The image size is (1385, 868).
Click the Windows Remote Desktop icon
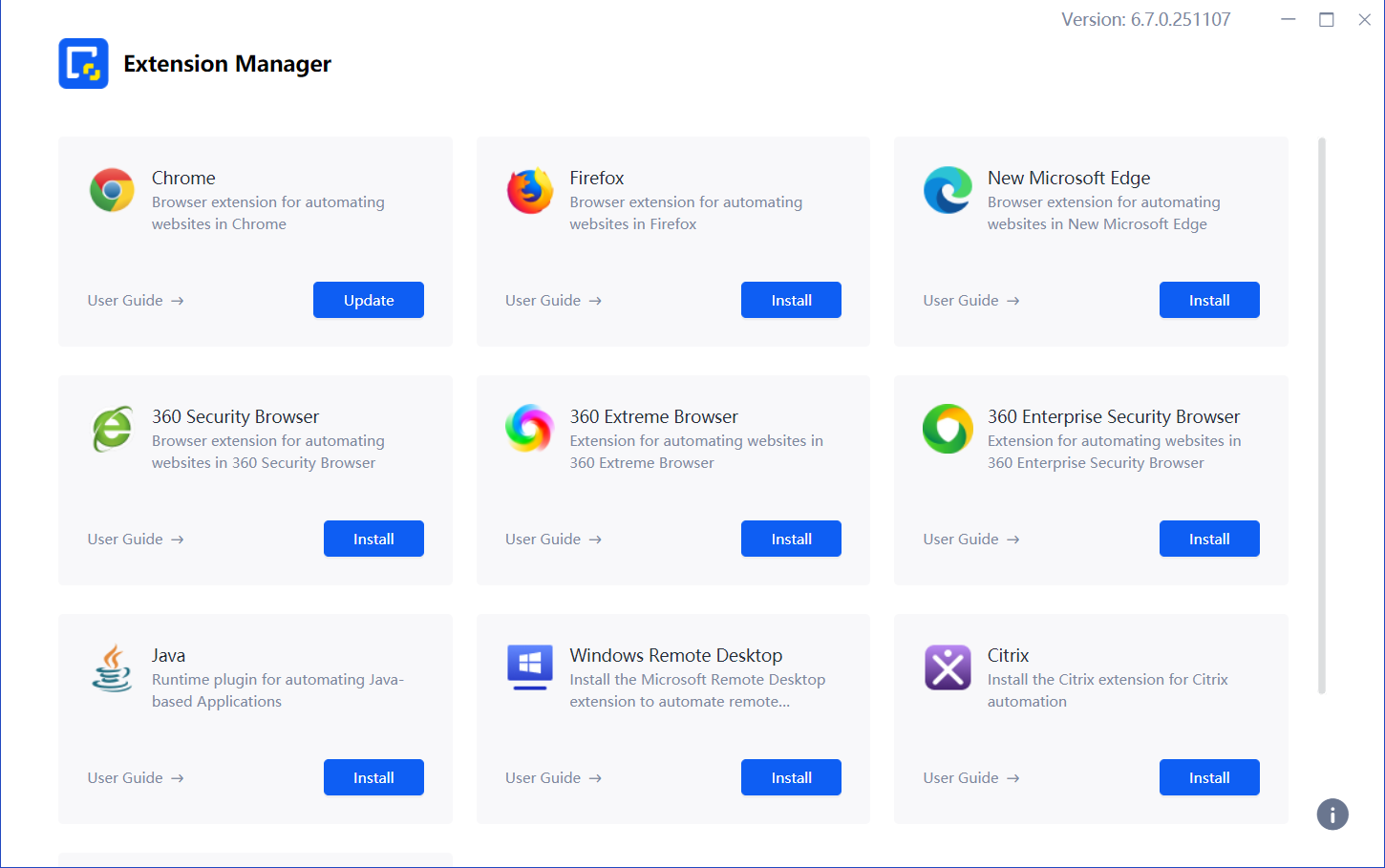coord(529,667)
